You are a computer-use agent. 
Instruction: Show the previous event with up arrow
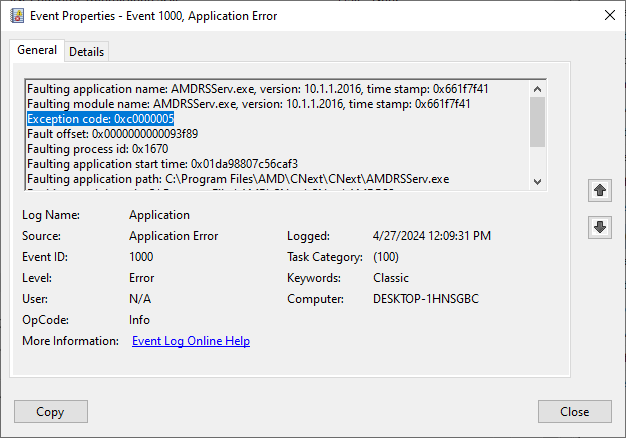tap(600, 190)
